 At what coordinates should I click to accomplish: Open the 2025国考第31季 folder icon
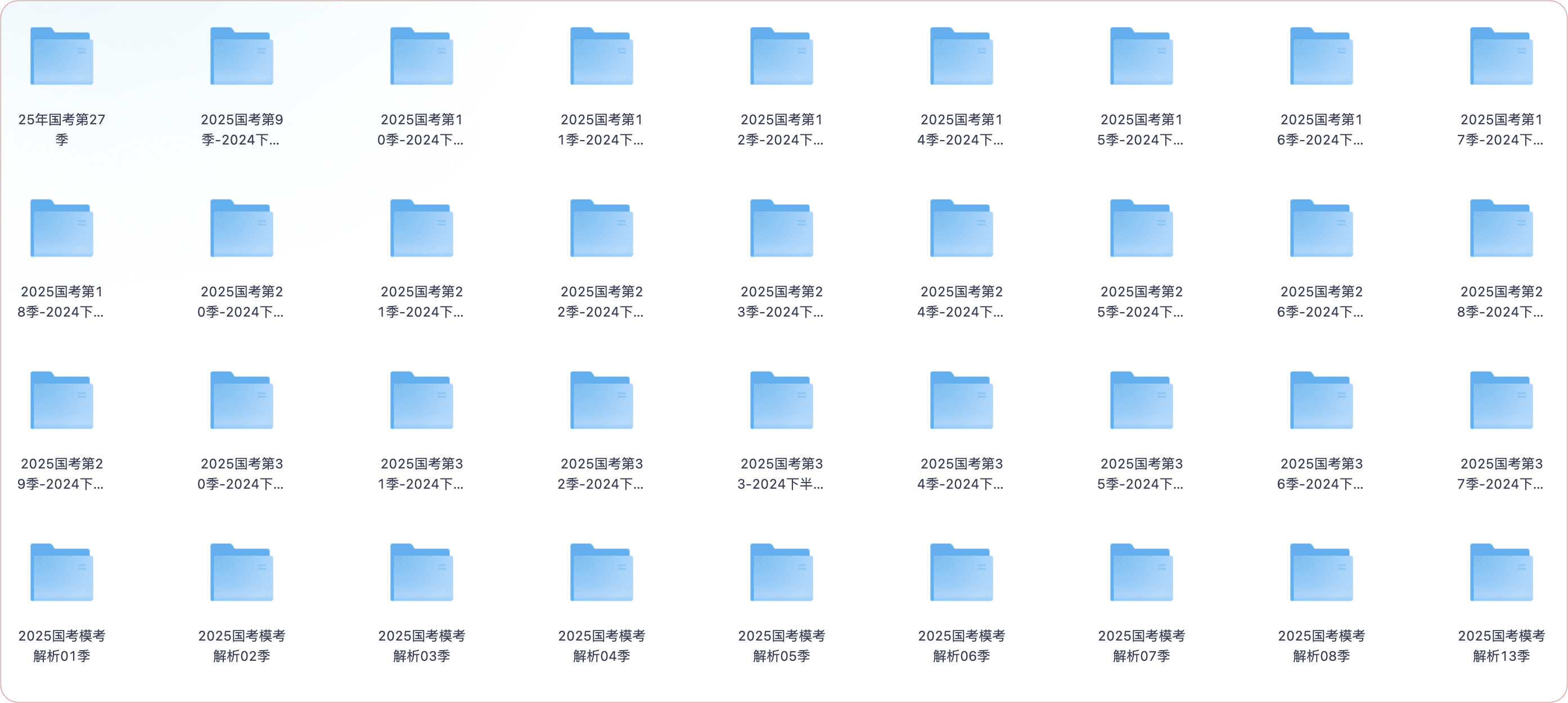pyautogui.click(x=421, y=400)
